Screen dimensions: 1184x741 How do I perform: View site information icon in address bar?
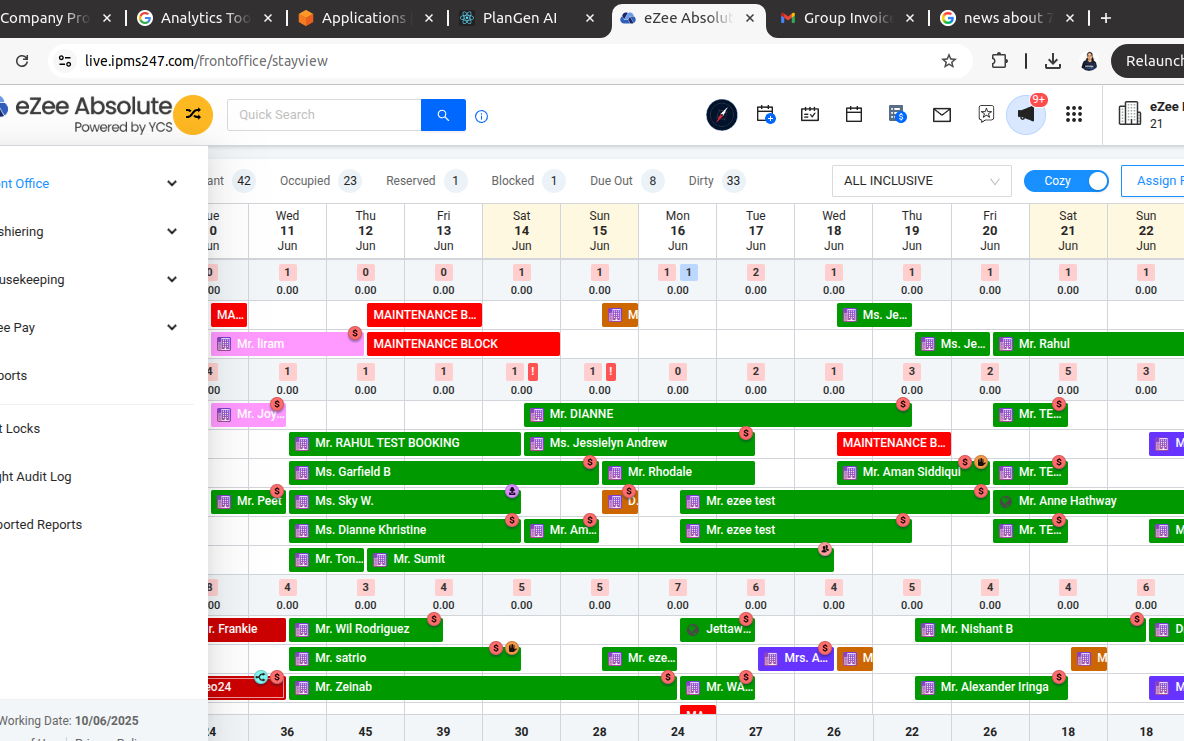pos(65,61)
